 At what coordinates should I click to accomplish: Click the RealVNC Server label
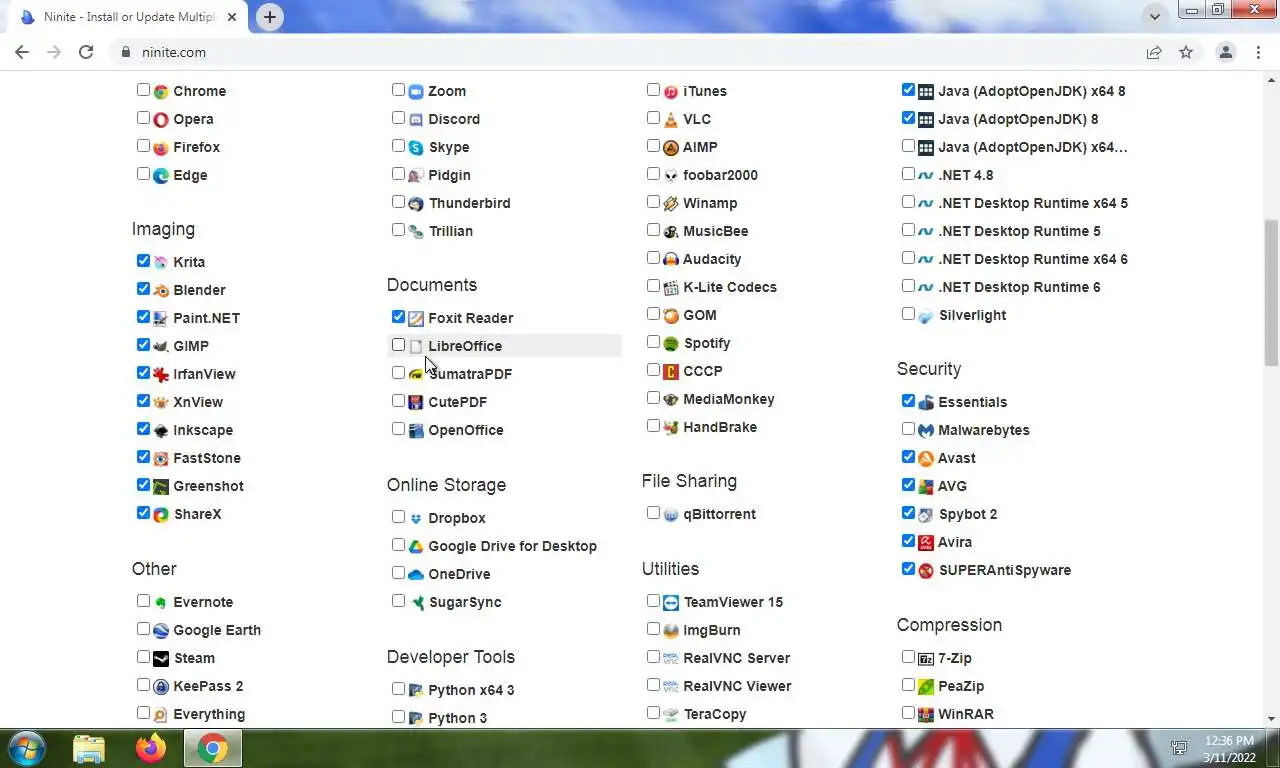pyautogui.click(x=737, y=658)
